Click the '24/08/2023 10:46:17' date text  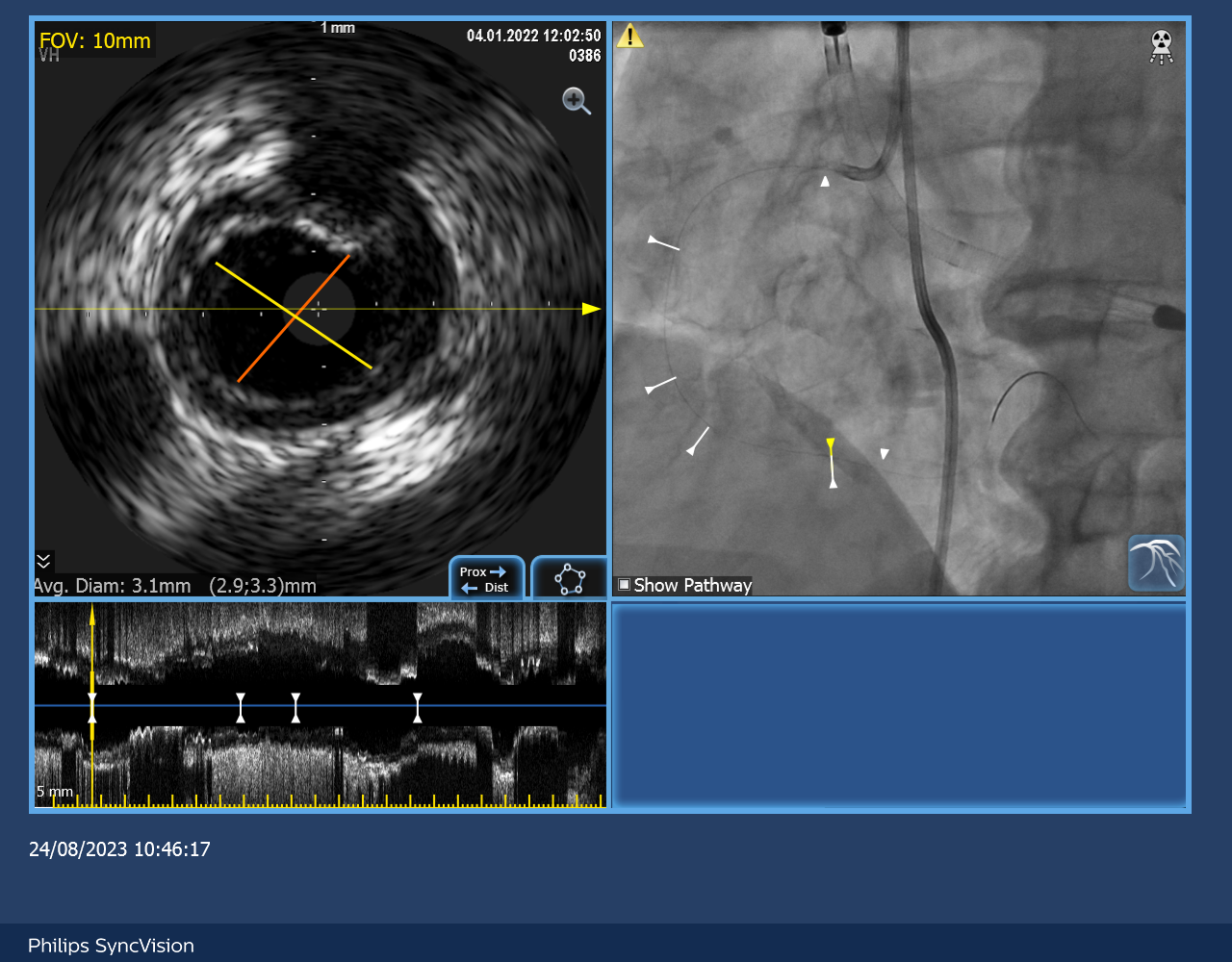coord(119,849)
